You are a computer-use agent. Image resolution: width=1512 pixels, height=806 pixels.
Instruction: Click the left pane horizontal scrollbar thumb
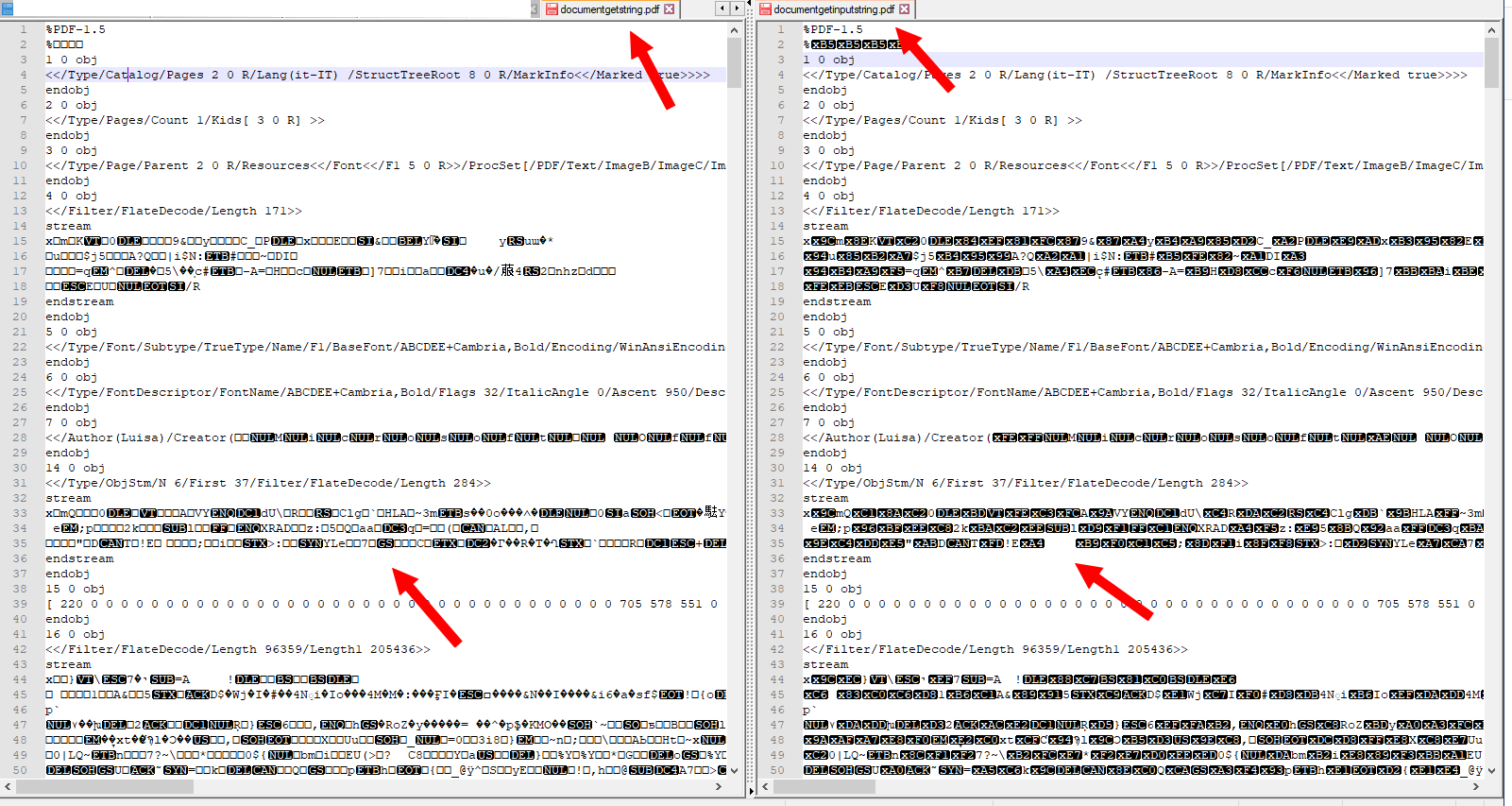pyautogui.click(x=104, y=786)
